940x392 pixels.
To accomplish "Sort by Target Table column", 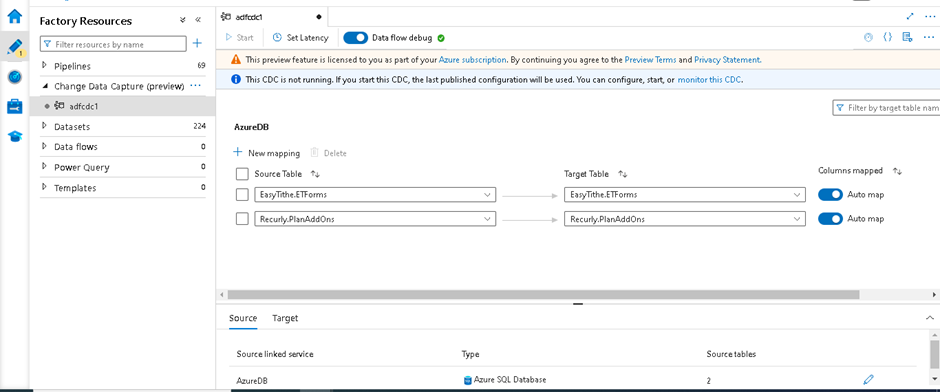I will point(622,174).
